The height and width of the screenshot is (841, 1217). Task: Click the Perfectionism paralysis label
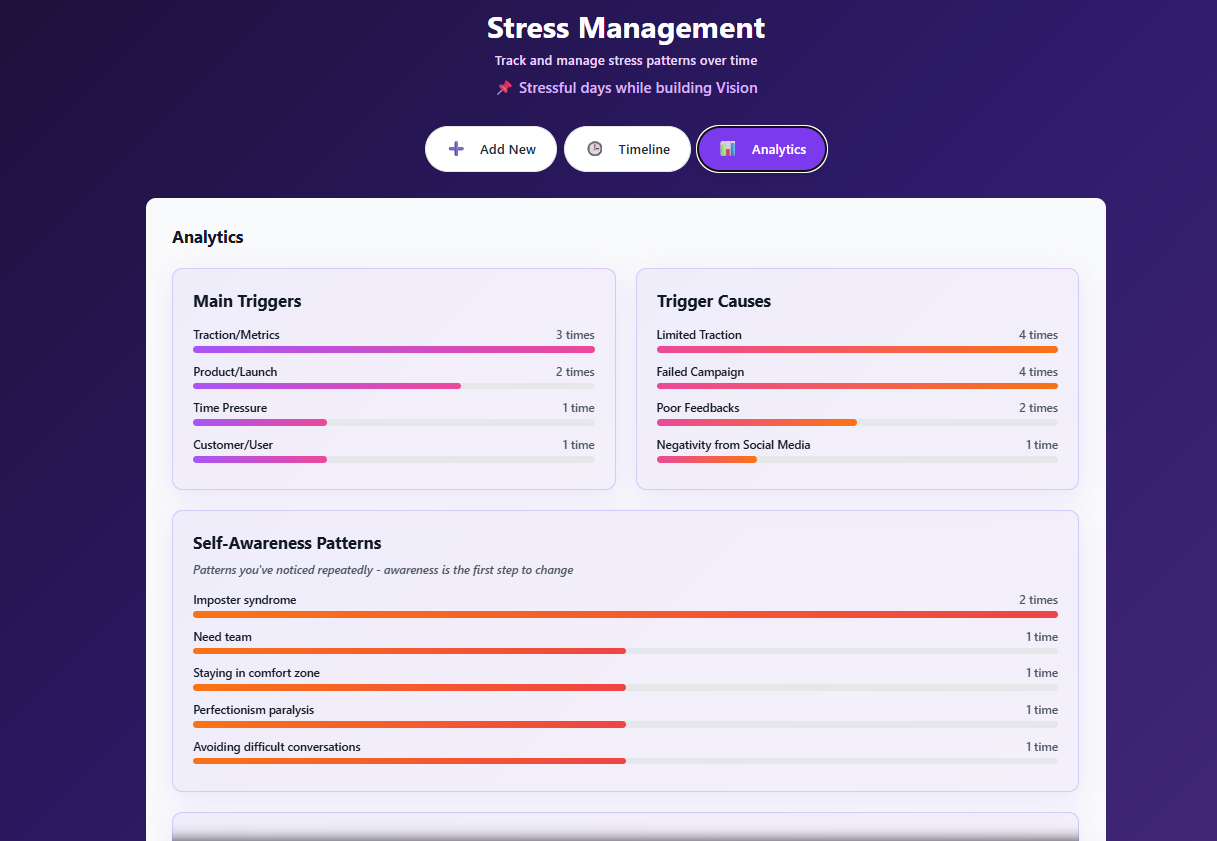254,710
